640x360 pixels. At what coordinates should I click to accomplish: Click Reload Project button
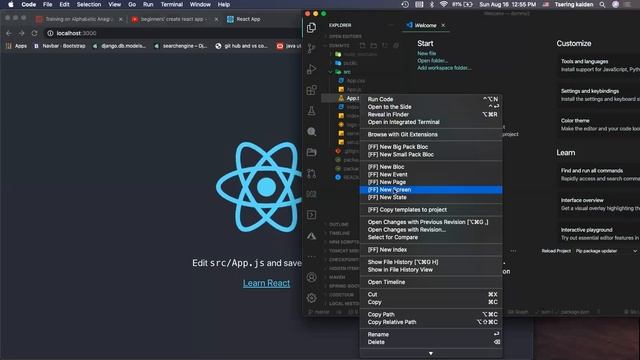pyautogui.click(x=556, y=251)
